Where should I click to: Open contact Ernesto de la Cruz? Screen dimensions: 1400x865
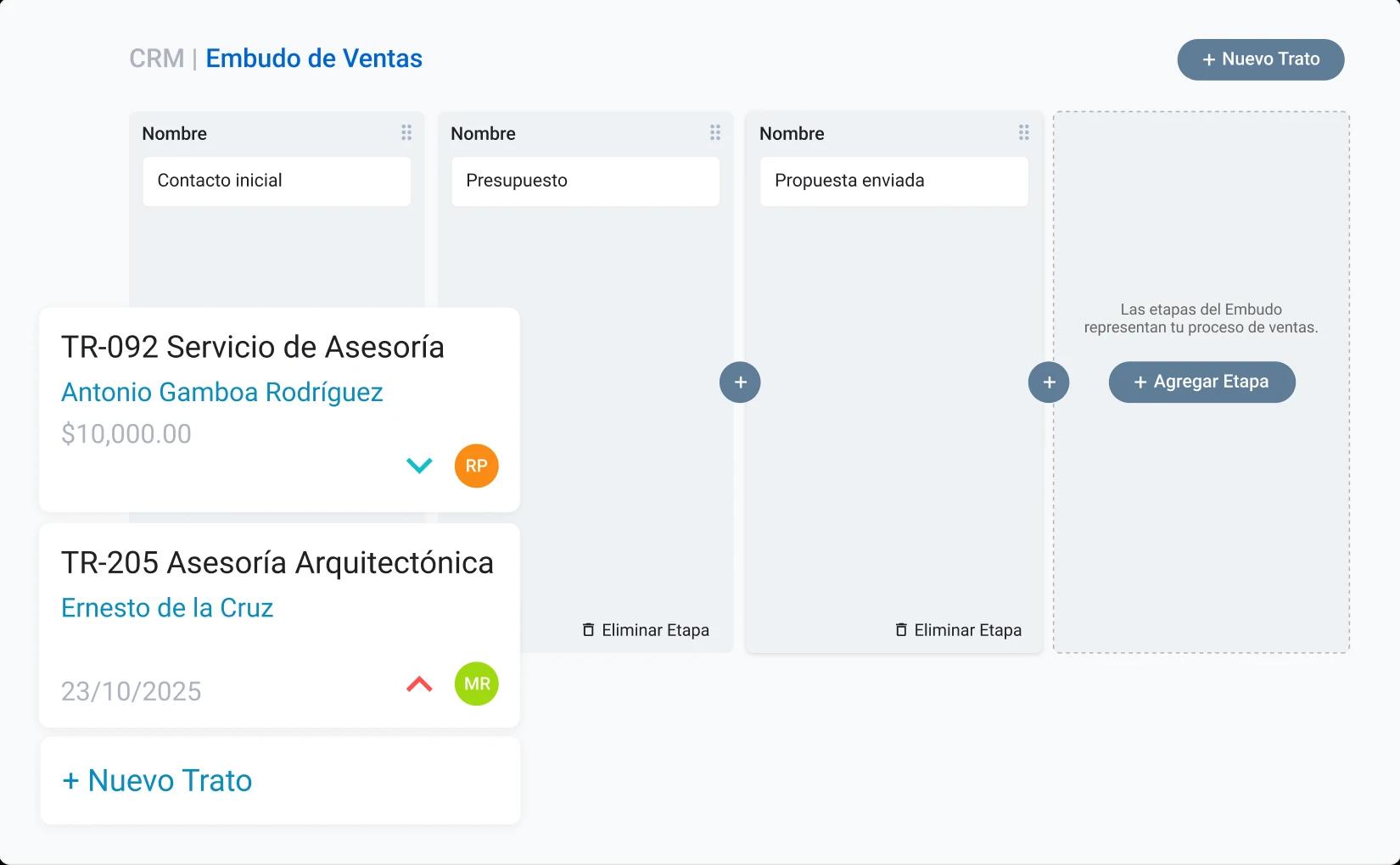tap(167, 607)
